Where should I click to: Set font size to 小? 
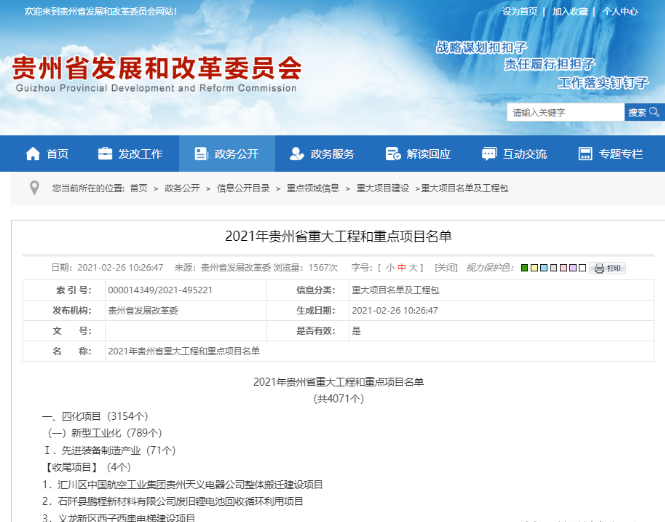390,268
